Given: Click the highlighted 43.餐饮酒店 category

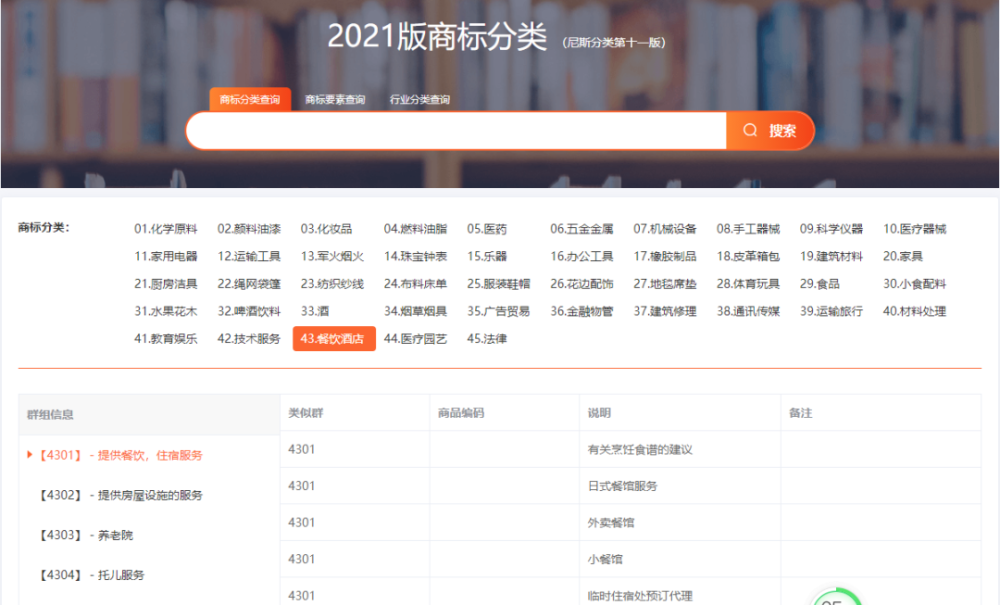Looking at the screenshot, I should (x=334, y=338).
